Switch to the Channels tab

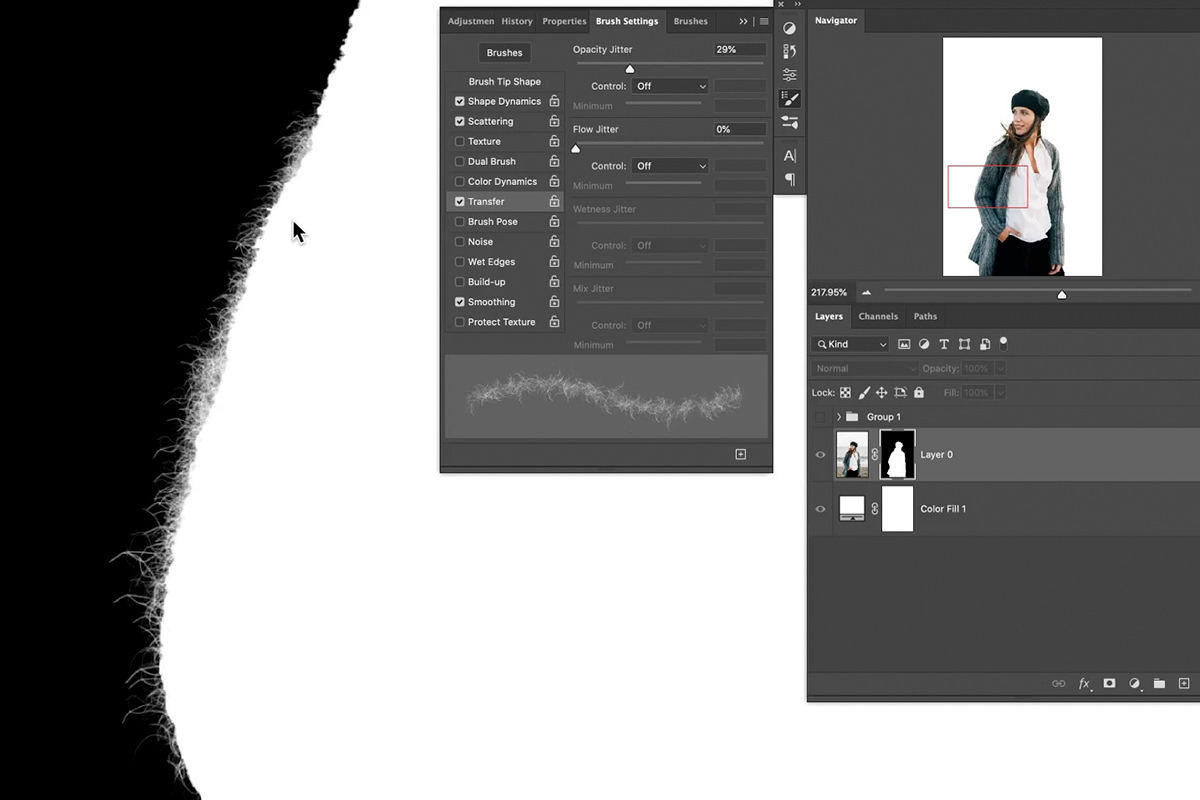(x=878, y=316)
